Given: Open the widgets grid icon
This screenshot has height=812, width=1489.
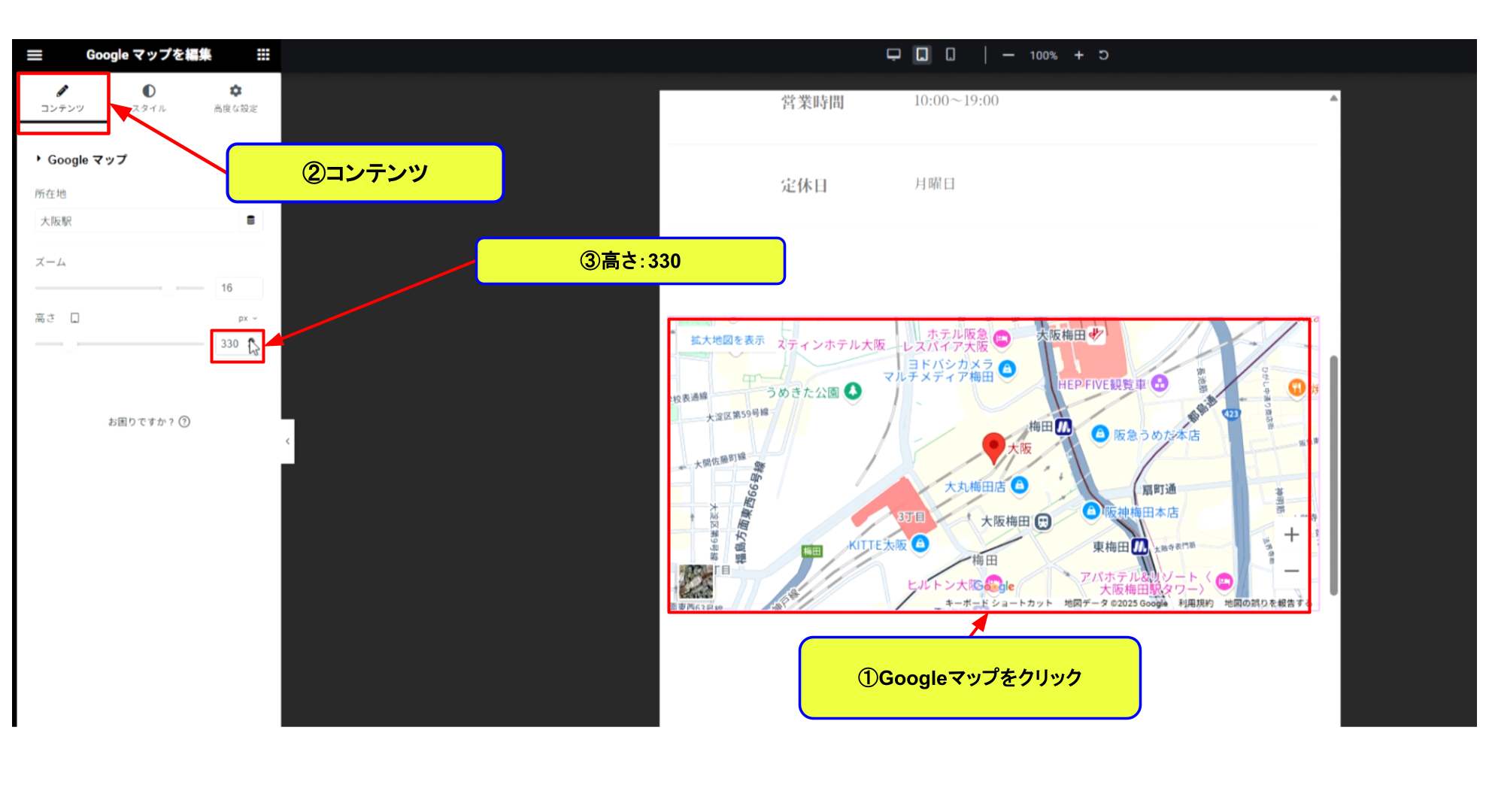Looking at the screenshot, I should (263, 55).
